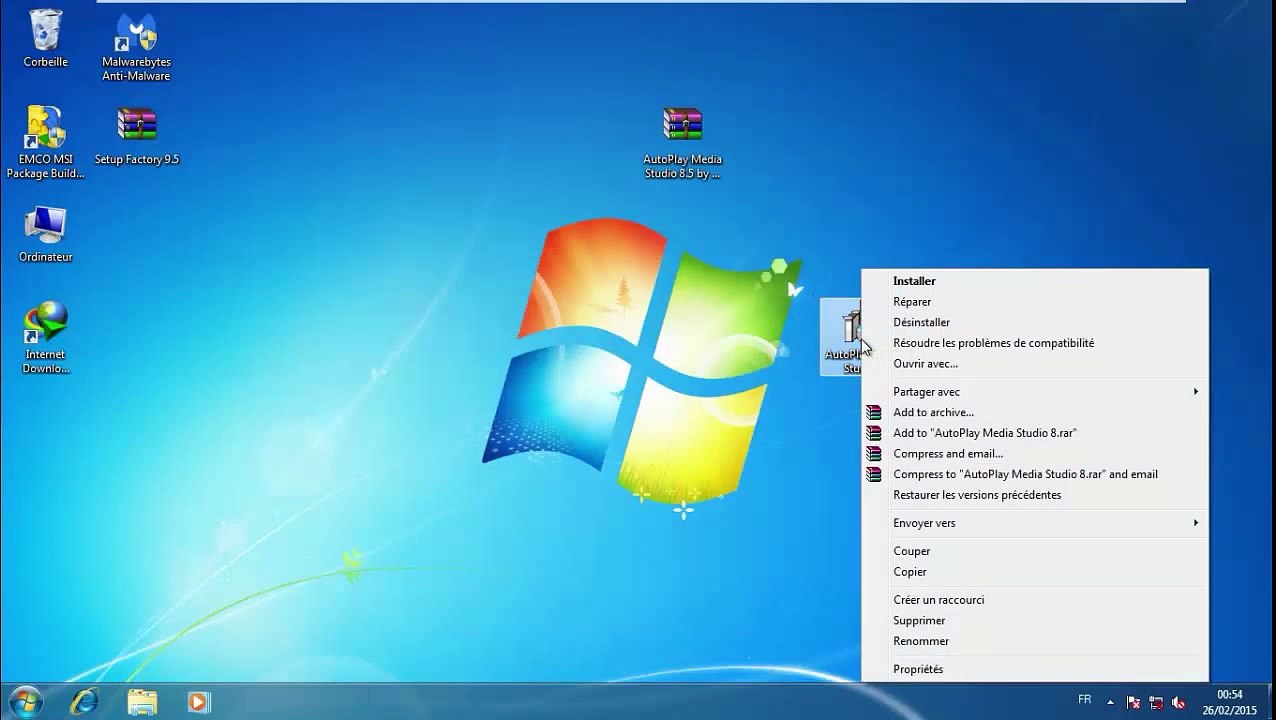Select Compress to AutoPlay rar and email
Screen dimensions: 1276x720
pos(1035,474)
